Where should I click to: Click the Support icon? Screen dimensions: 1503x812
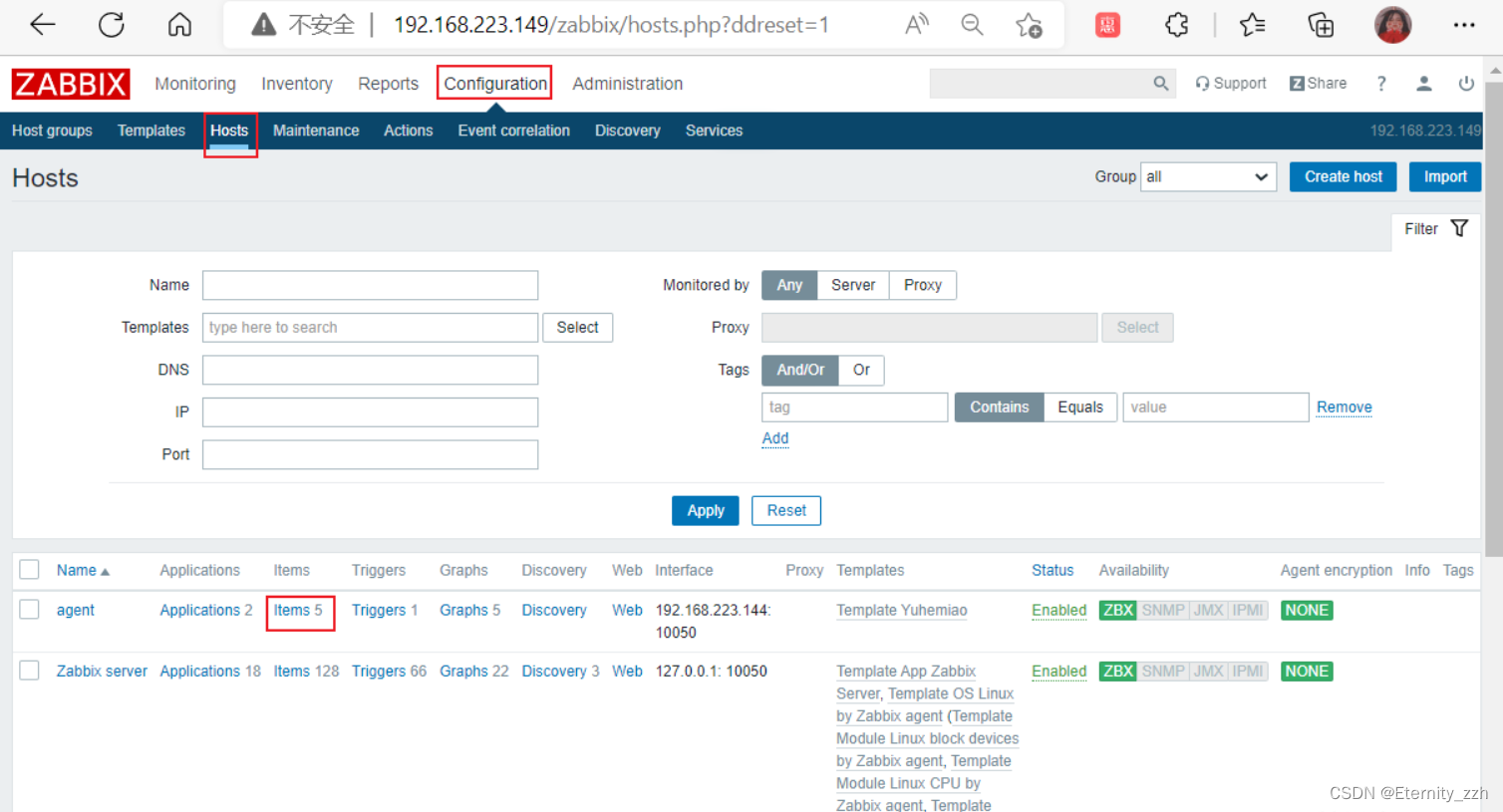tap(1230, 83)
